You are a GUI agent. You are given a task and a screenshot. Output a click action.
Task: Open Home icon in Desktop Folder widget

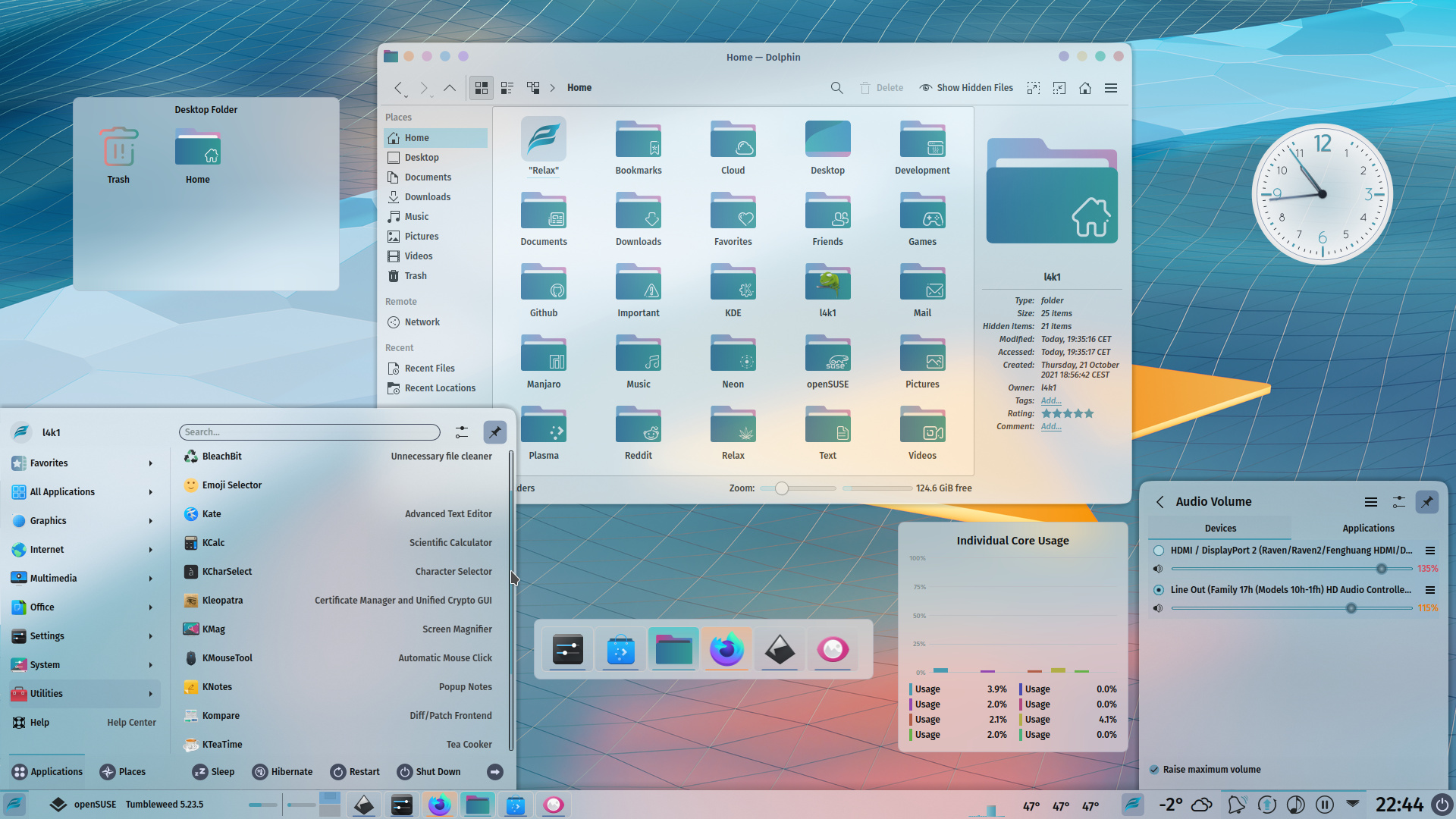pos(198,155)
